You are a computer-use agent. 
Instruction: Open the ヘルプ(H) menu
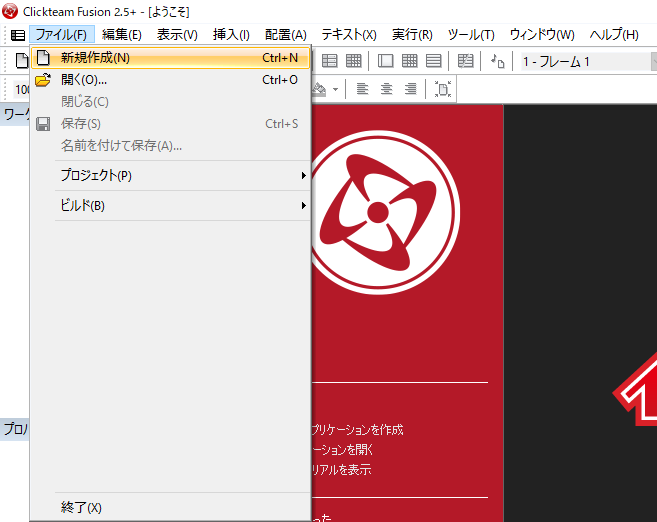614,34
